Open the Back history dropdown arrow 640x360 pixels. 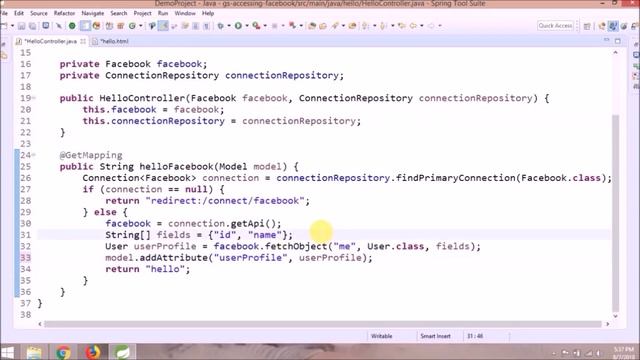tap(422, 26)
